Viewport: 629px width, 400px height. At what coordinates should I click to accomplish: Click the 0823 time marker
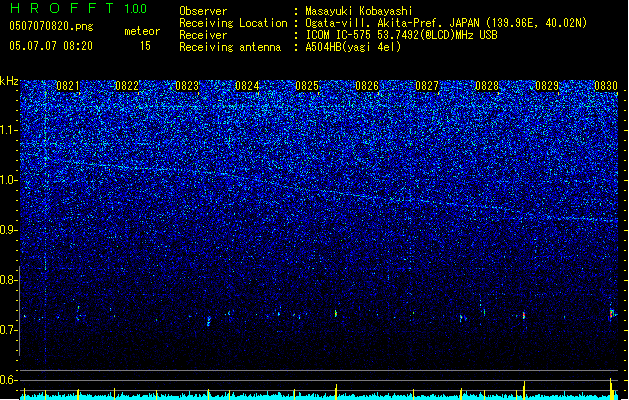point(187,86)
